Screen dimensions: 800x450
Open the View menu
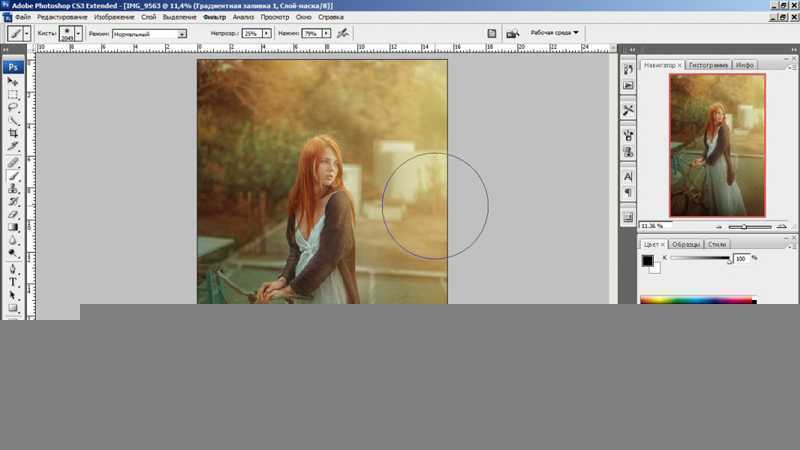click(x=274, y=17)
